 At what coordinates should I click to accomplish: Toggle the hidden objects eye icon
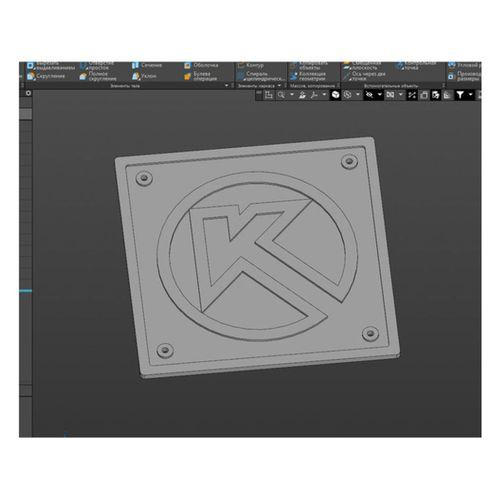click(x=369, y=95)
